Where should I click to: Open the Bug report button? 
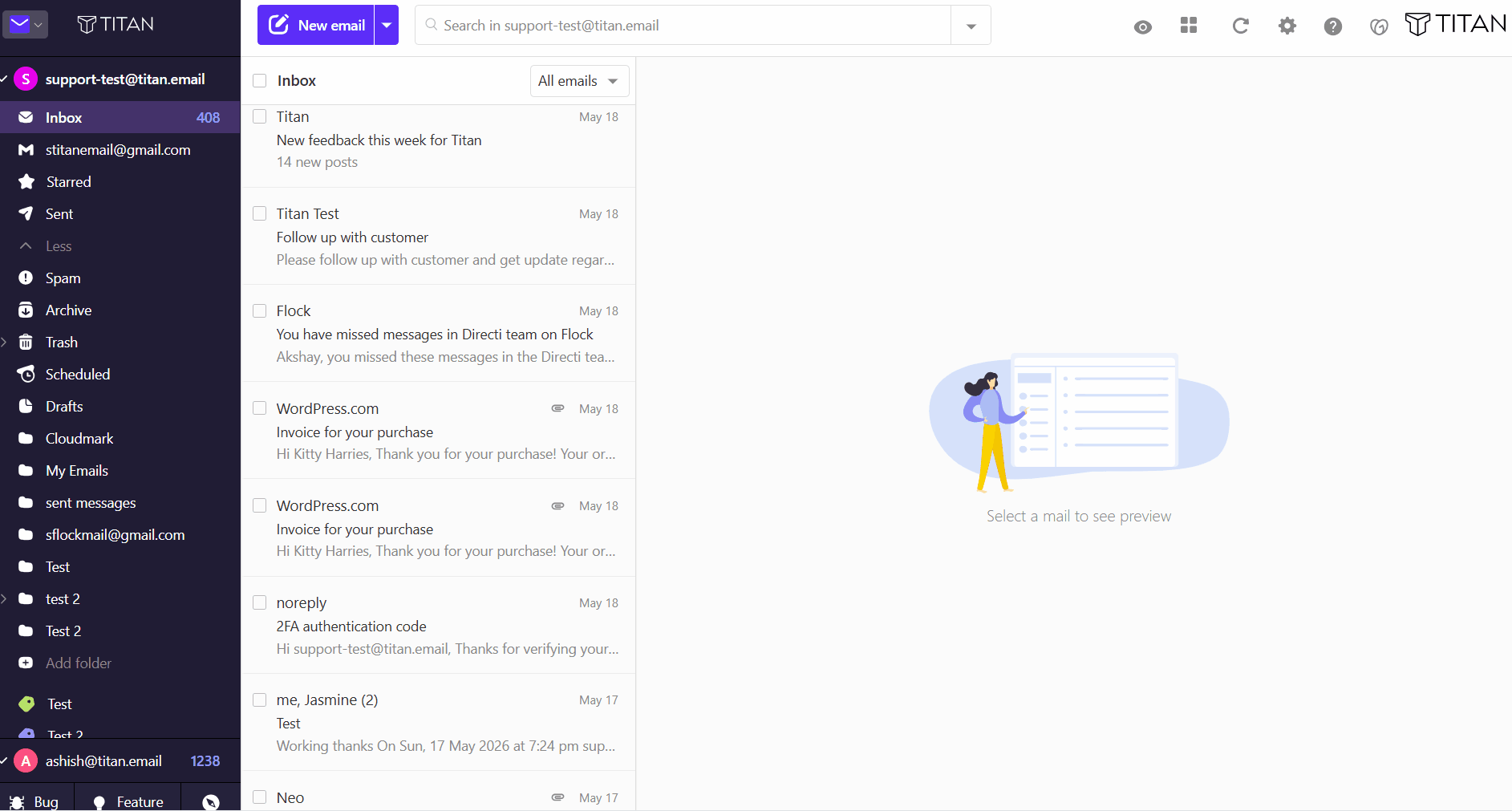point(35,801)
